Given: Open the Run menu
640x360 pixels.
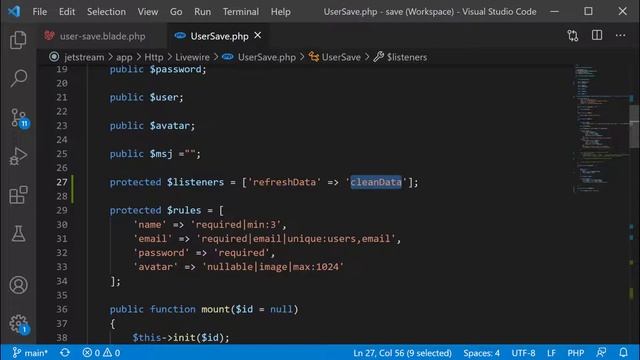Looking at the screenshot, I should [x=202, y=12].
